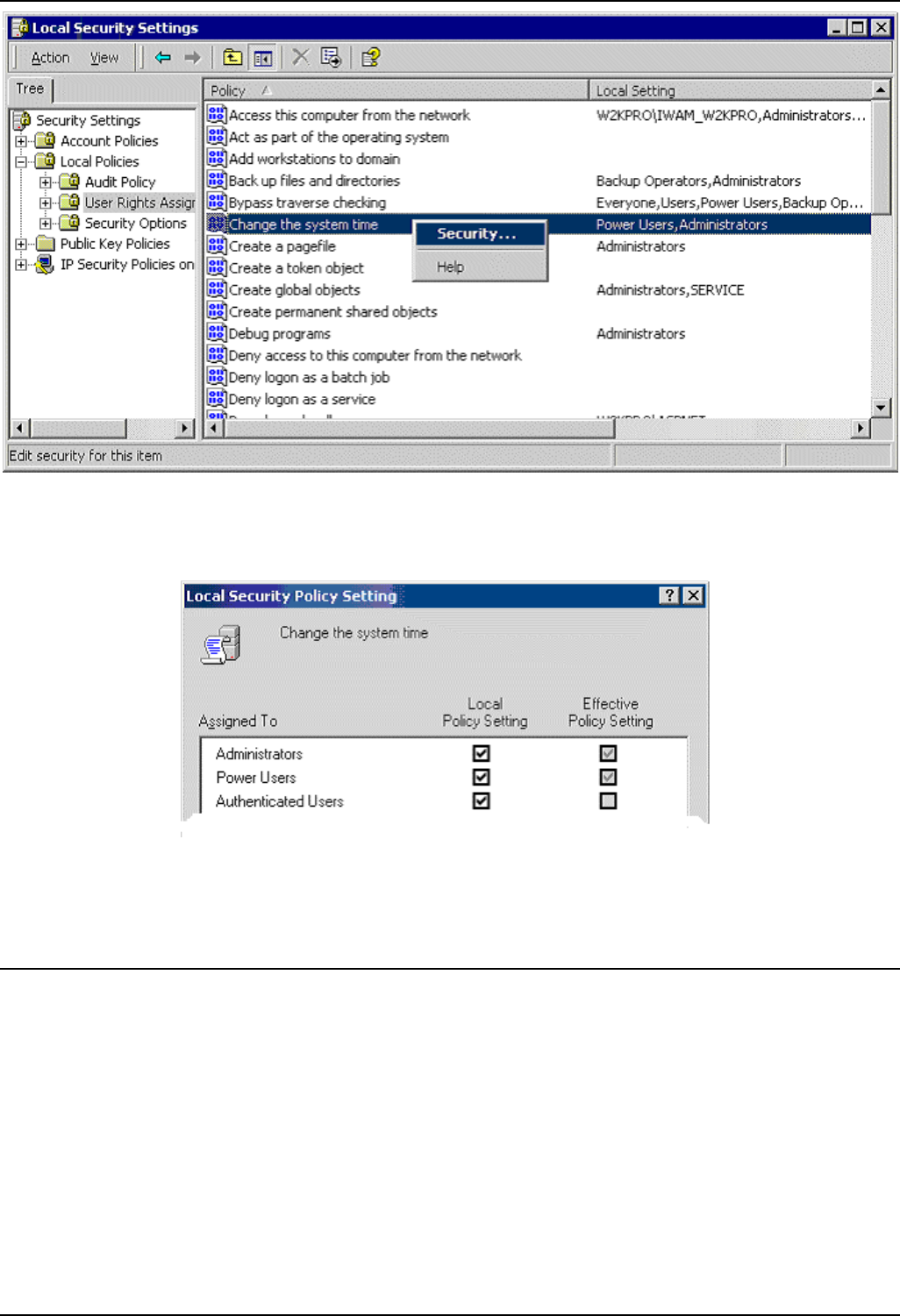Click the Back arrow toolbar icon

(x=163, y=58)
